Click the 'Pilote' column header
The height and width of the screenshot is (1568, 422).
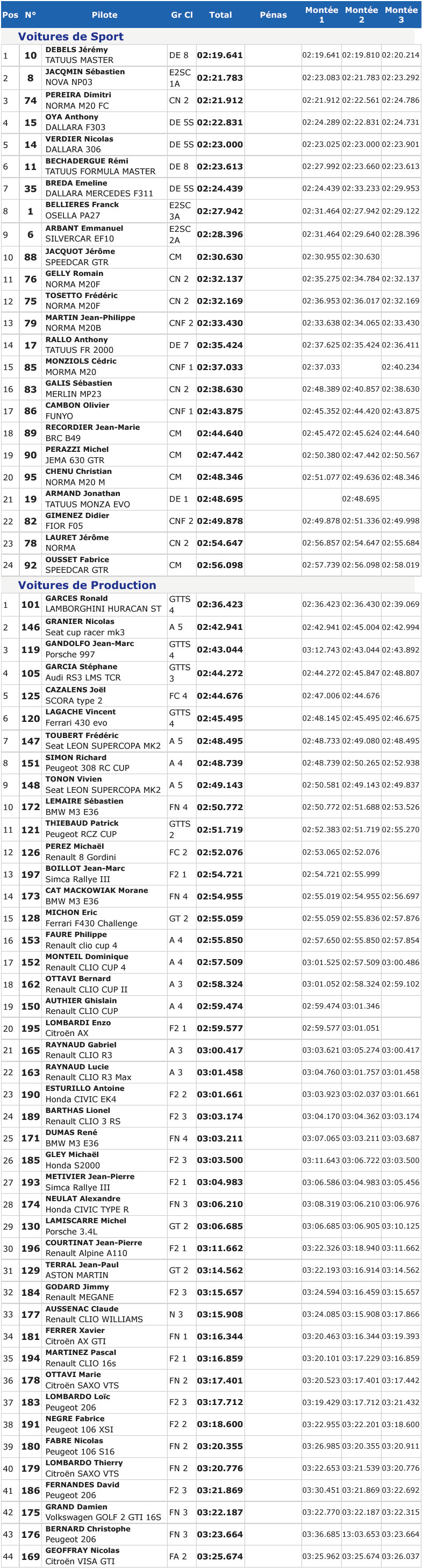[x=105, y=15]
